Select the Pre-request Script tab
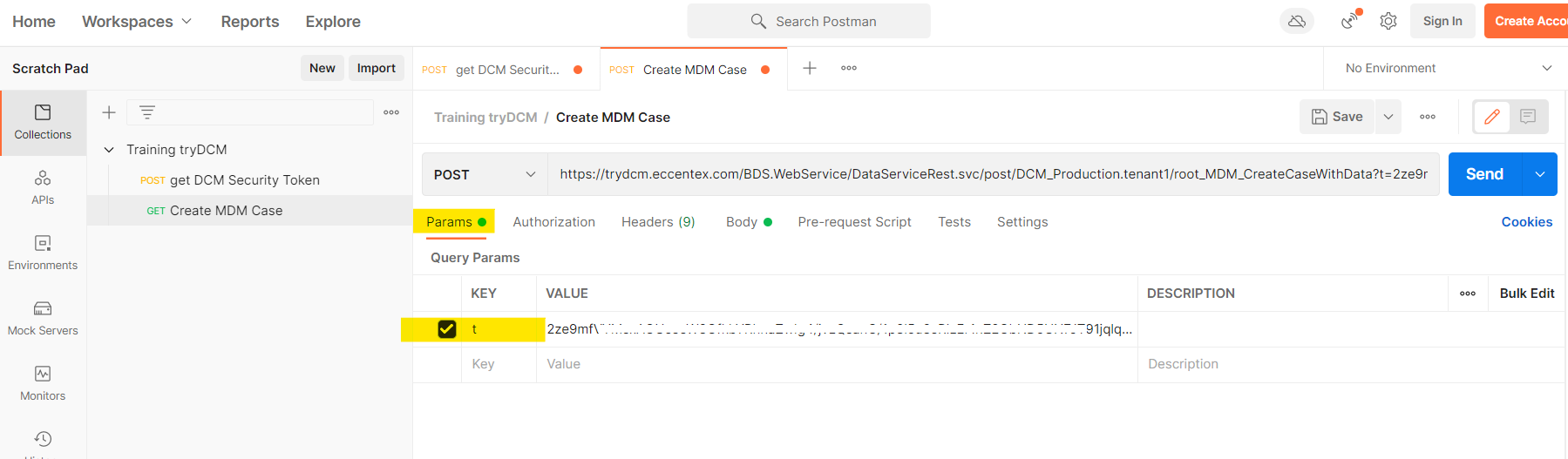1568x459 pixels. (x=854, y=222)
